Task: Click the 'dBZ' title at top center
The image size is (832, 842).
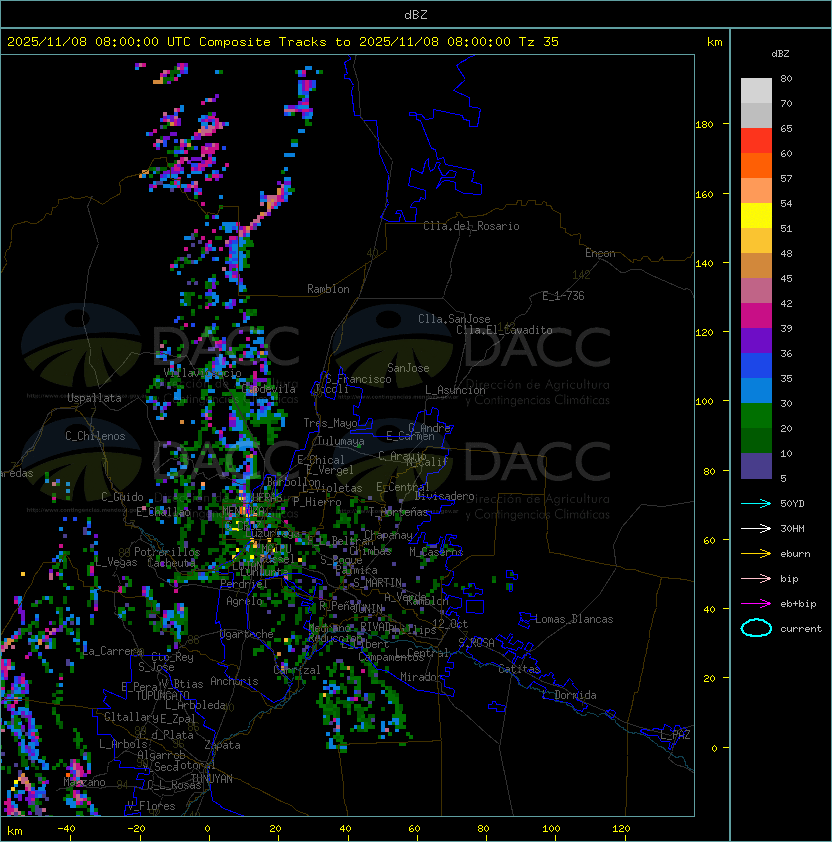Action: pos(416,14)
